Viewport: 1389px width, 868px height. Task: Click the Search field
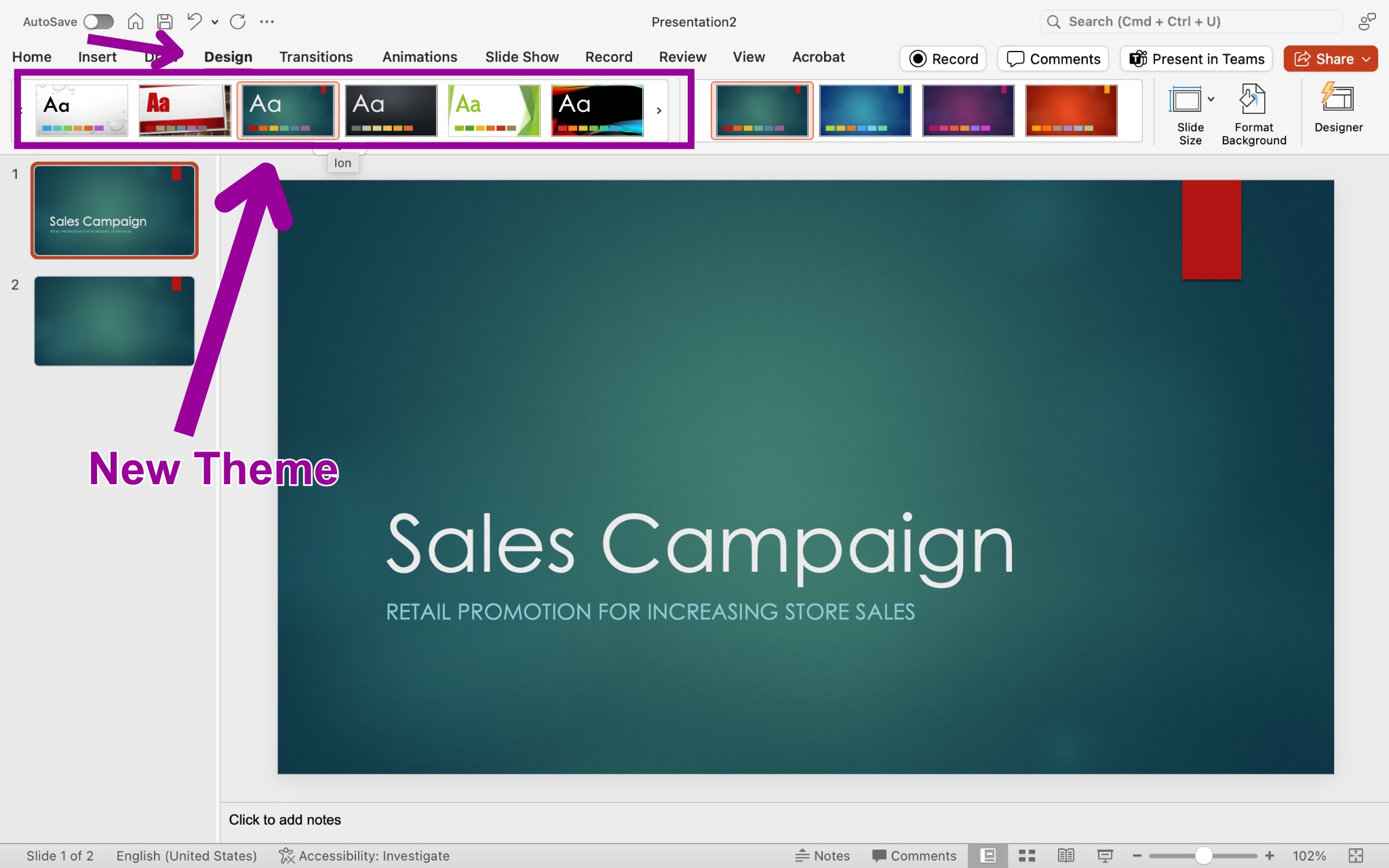click(x=1191, y=22)
